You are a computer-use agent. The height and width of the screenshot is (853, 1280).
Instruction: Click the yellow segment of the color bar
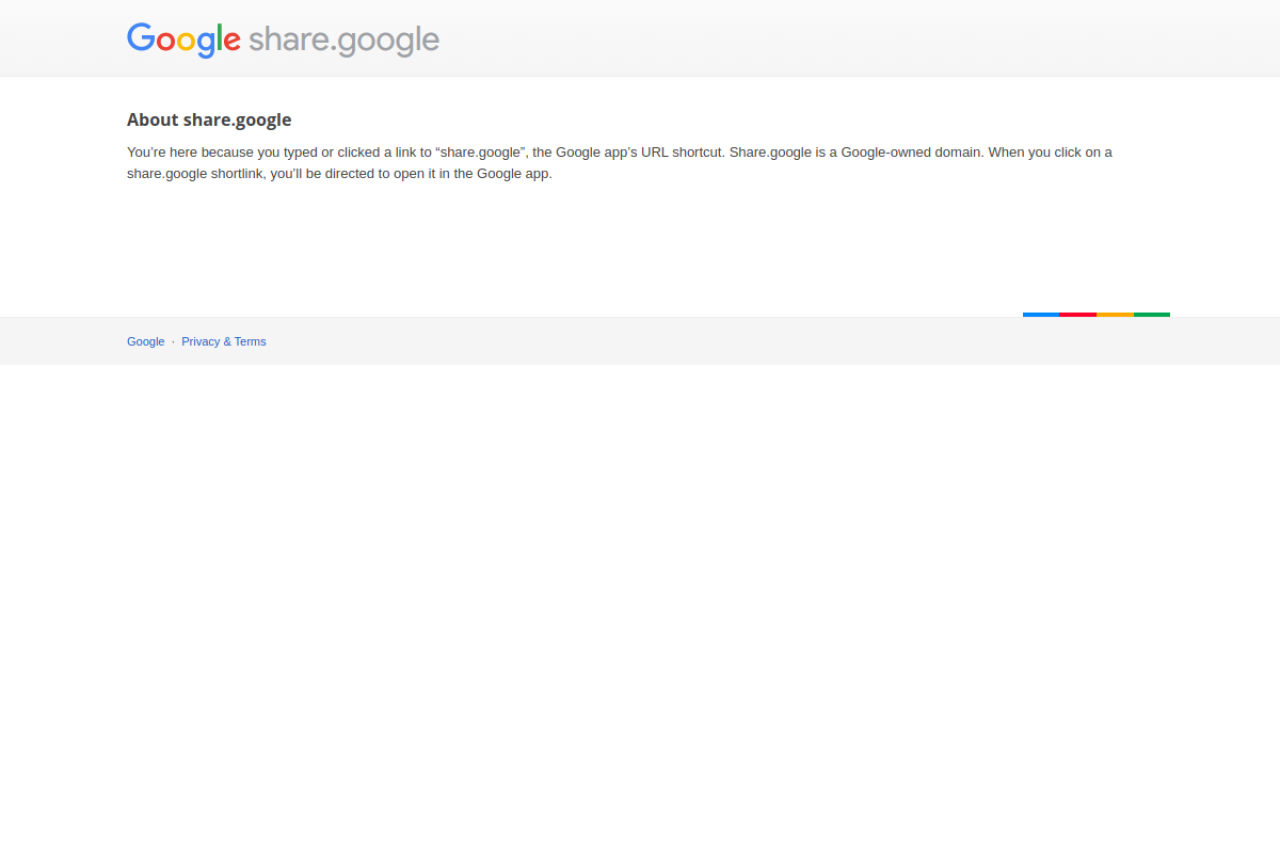1115,314
